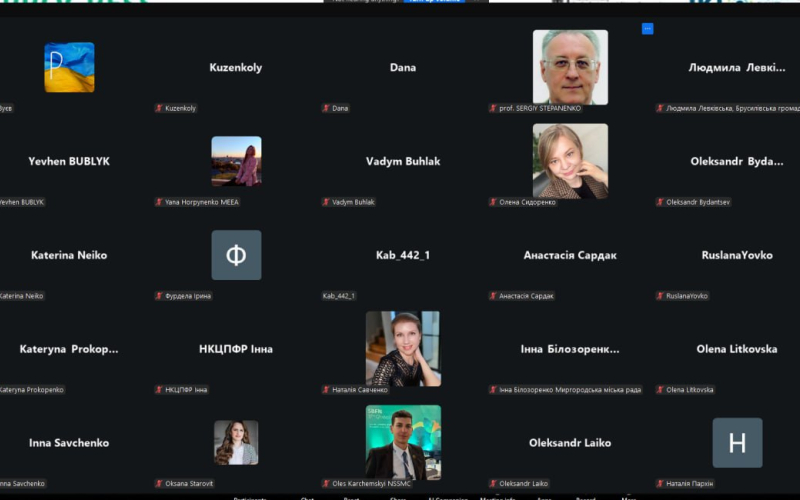Click muted mic icon for Олена Сидоренко
The height and width of the screenshot is (500, 800).
[493, 202]
